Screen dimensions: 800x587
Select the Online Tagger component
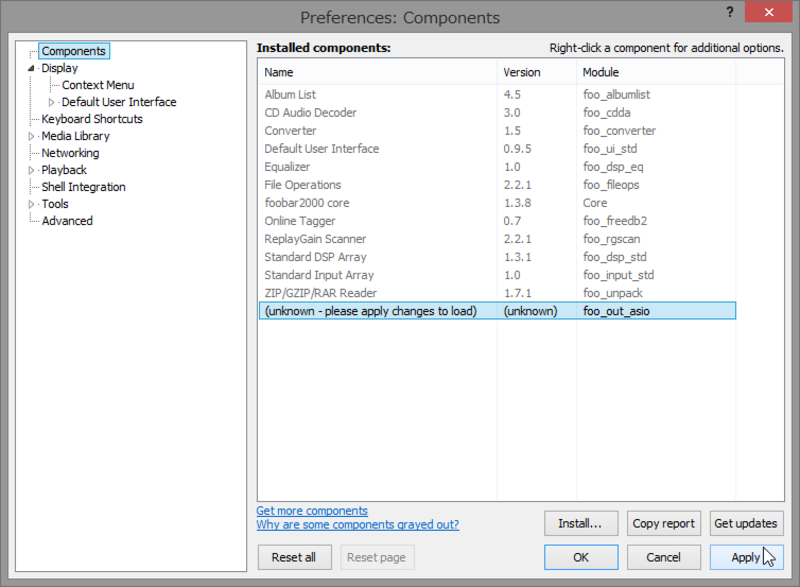pos(497,221)
